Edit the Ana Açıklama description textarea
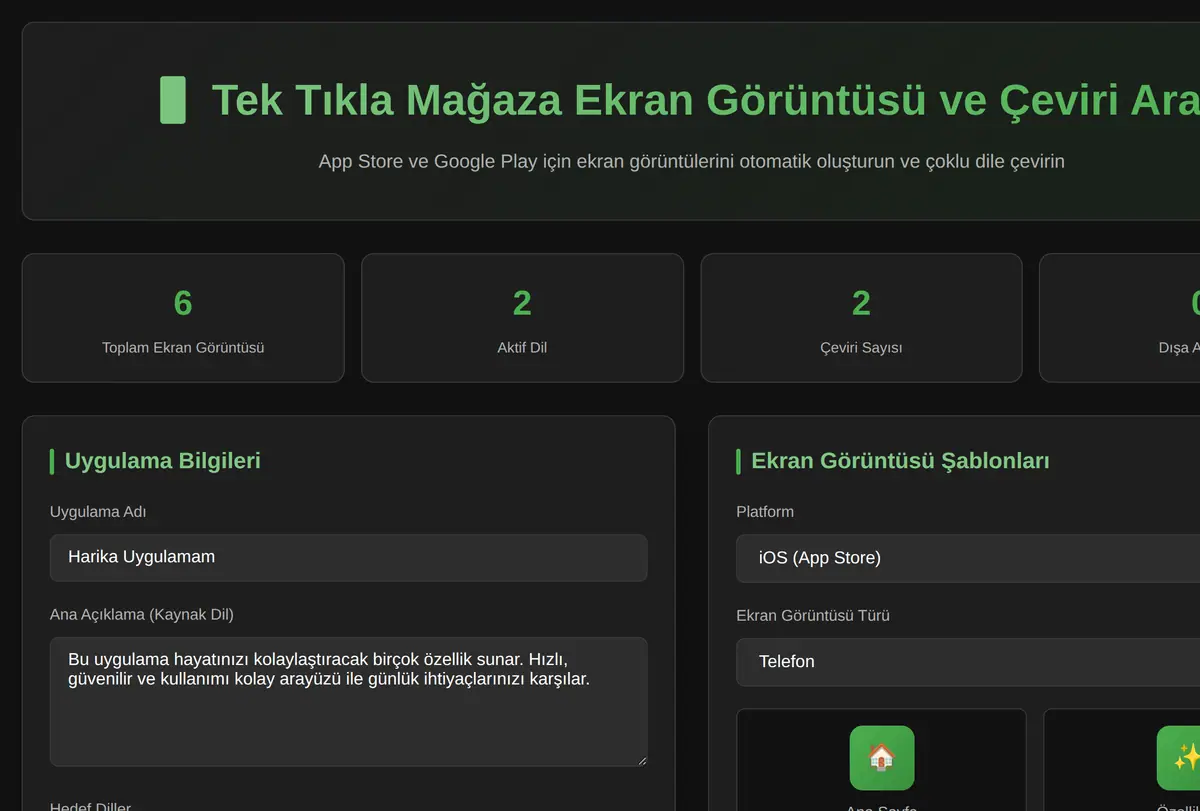 [348, 702]
